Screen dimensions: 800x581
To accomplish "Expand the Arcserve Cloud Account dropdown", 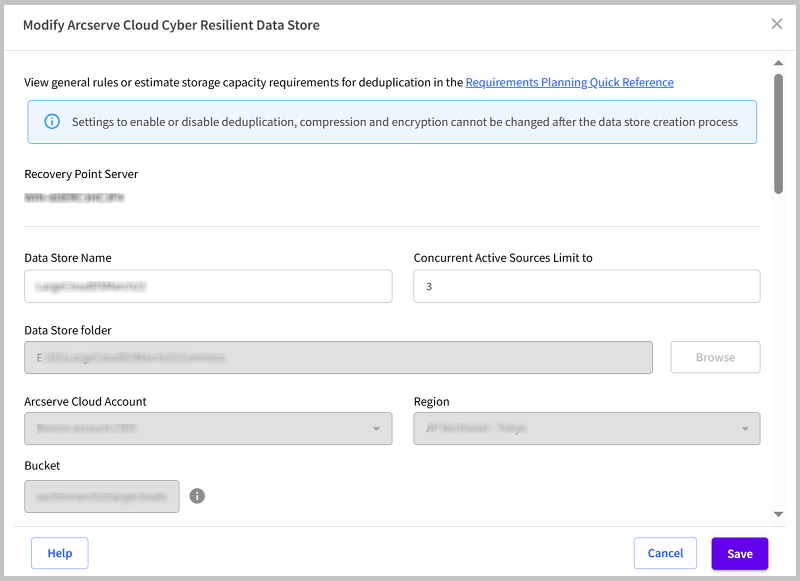I will point(208,428).
